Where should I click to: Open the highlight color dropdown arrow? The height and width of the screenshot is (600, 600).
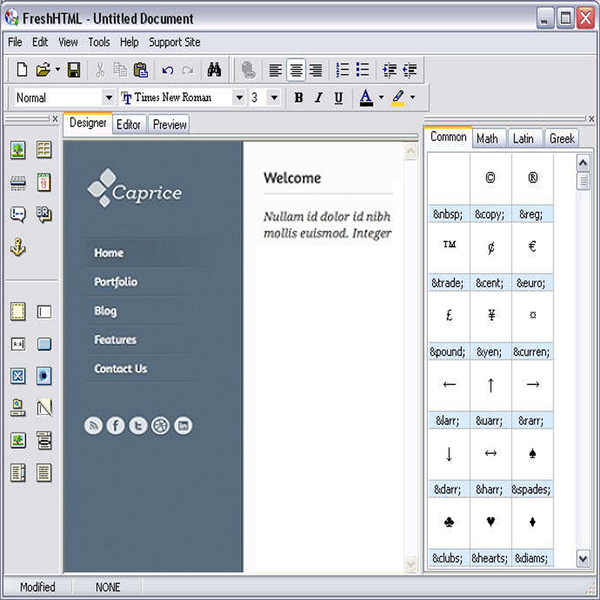(412, 97)
